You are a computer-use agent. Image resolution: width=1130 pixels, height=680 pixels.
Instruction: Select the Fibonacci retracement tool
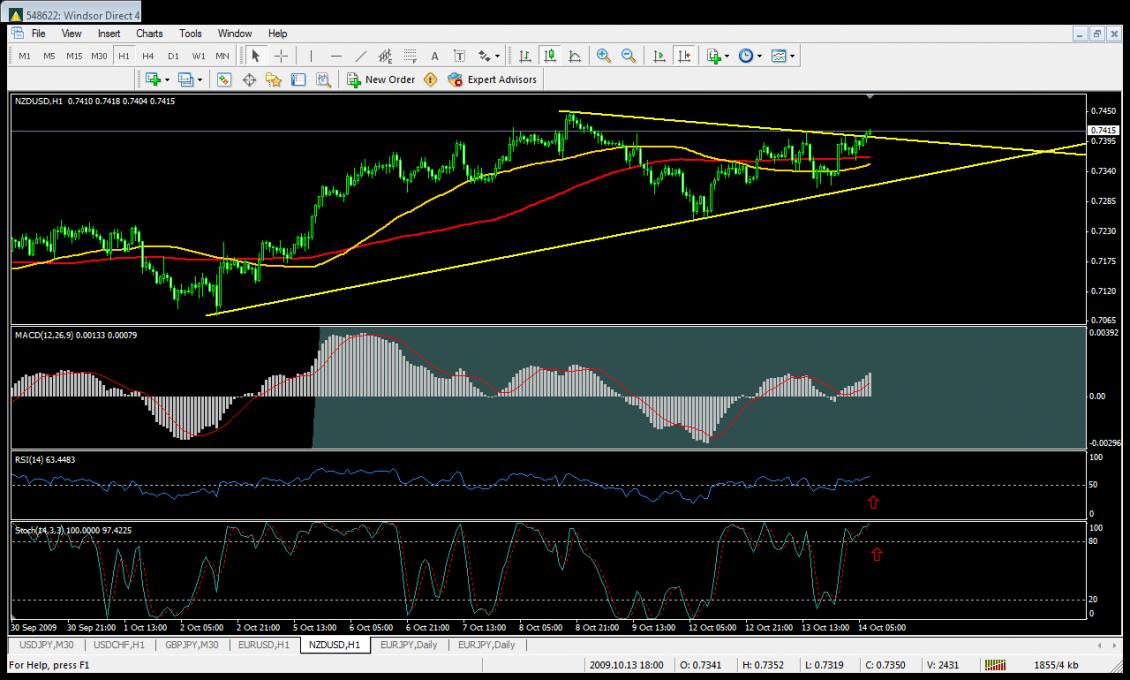pyautogui.click(x=410, y=56)
